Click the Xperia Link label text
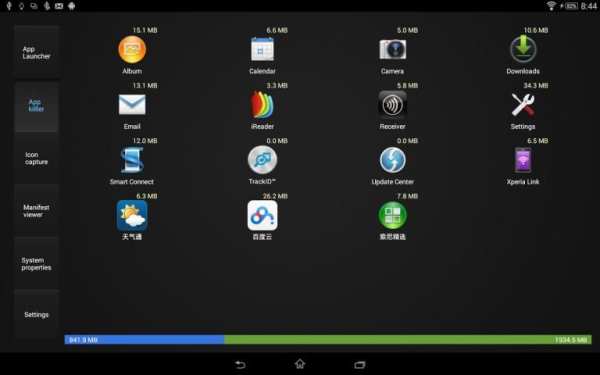 [523, 182]
